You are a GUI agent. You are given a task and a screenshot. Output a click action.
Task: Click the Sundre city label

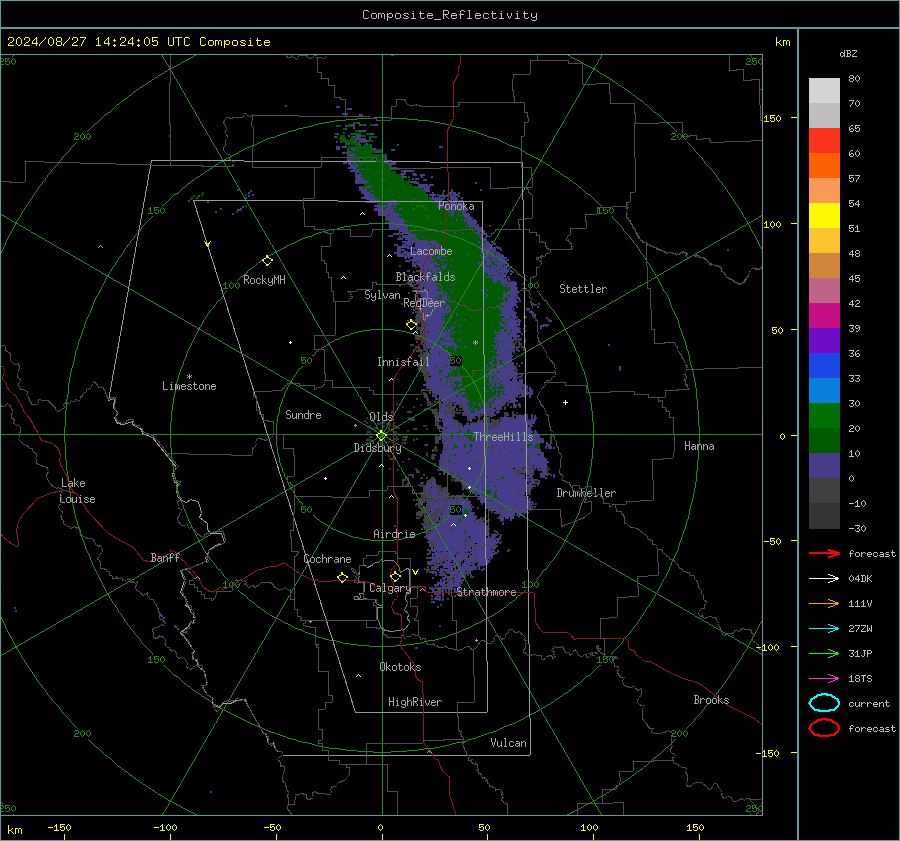pyautogui.click(x=303, y=414)
